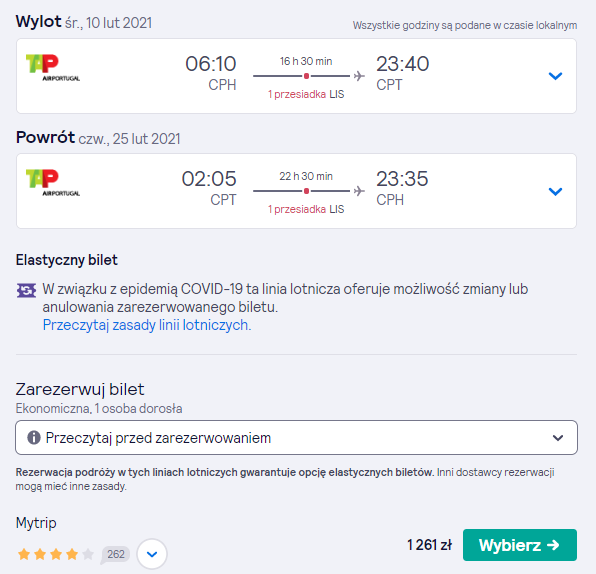Viewport: 596px width, 574px height.
Task: Click the 1 przesiadka LIS label on the outbound flight
Action: tap(306, 94)
